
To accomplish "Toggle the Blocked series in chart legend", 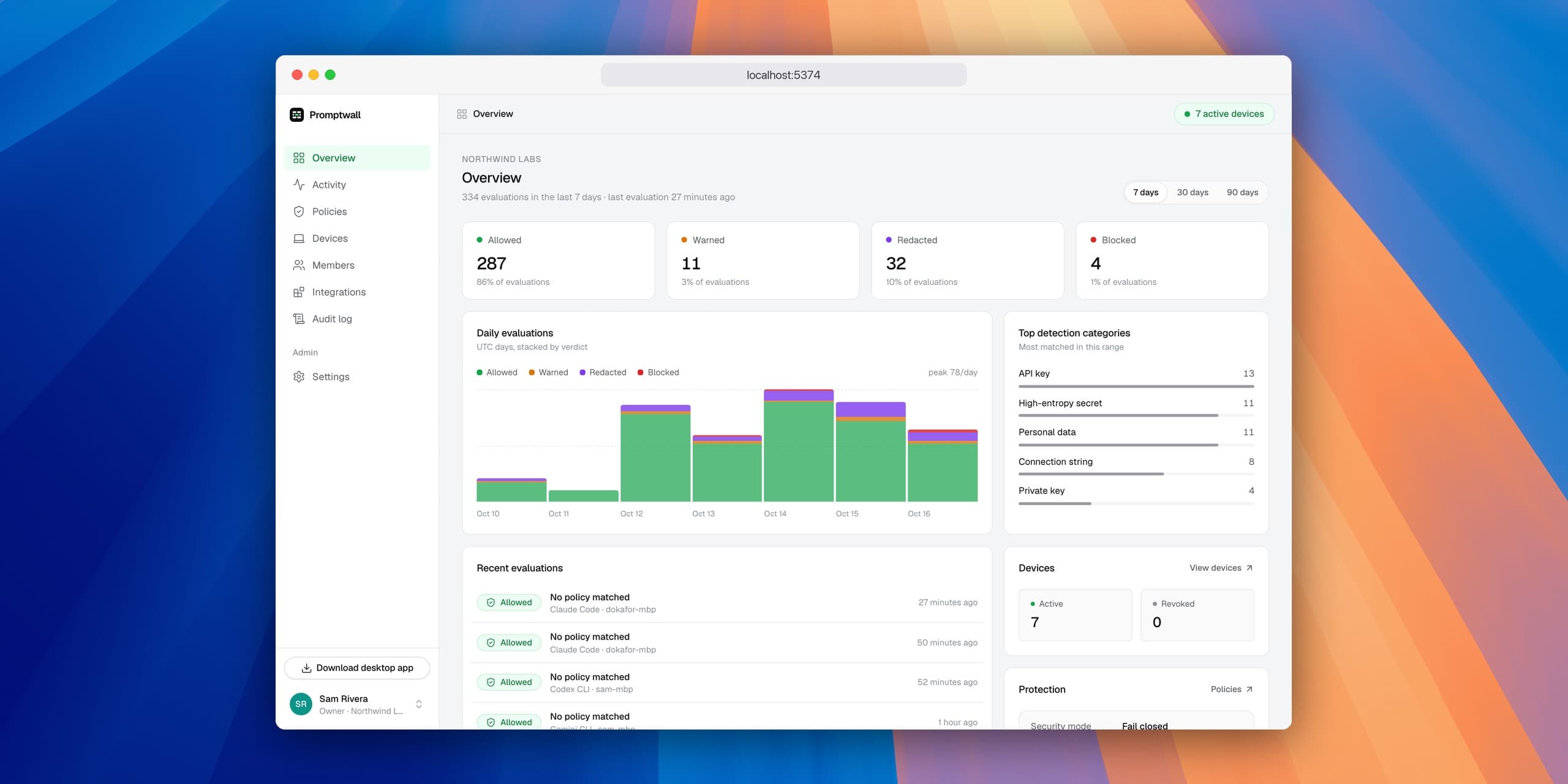I will click(x=658, y=372).
